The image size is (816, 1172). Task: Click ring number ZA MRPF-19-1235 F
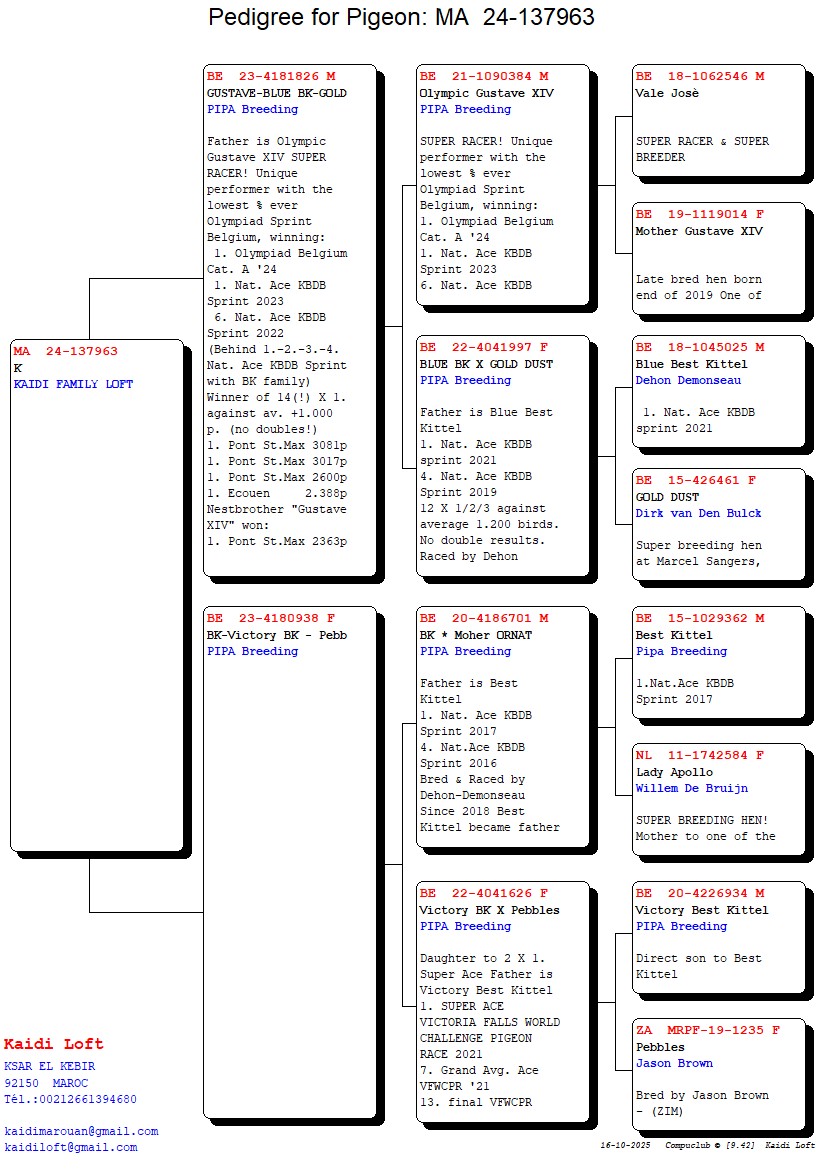(707, 1030)
